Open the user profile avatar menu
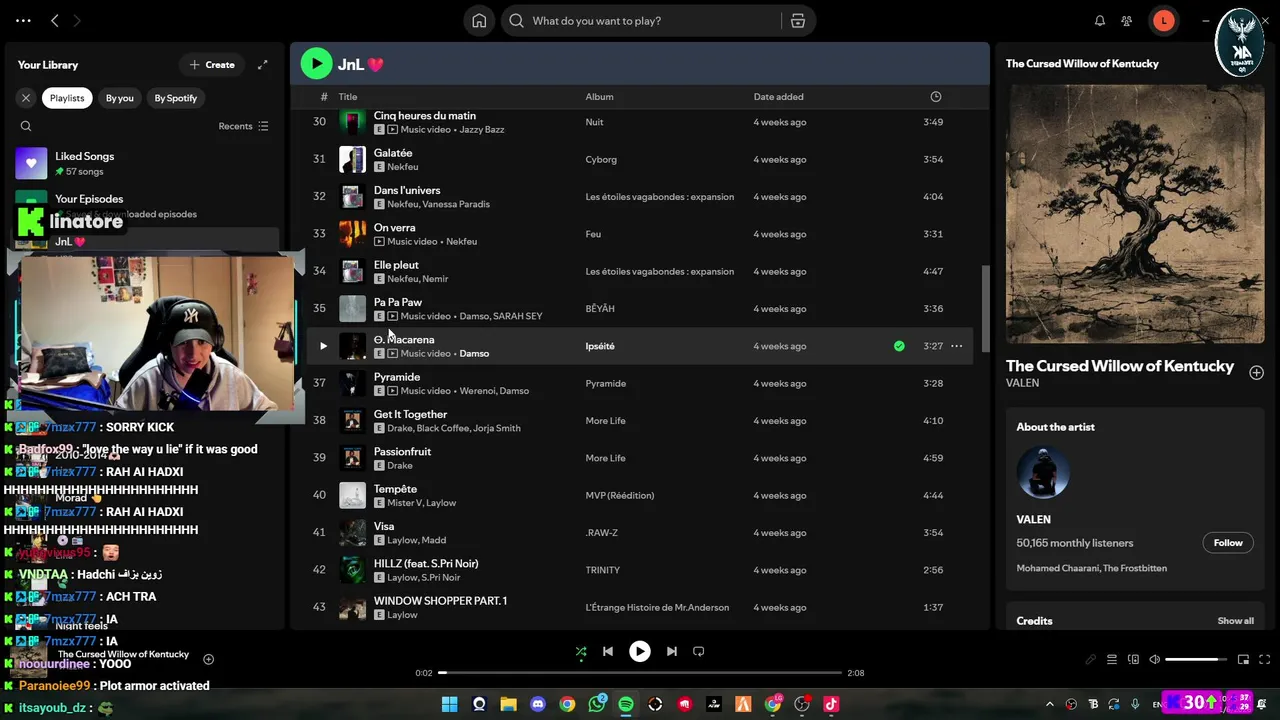The width and height of the screenshot is (1280, 720). tap(1164, 21)
